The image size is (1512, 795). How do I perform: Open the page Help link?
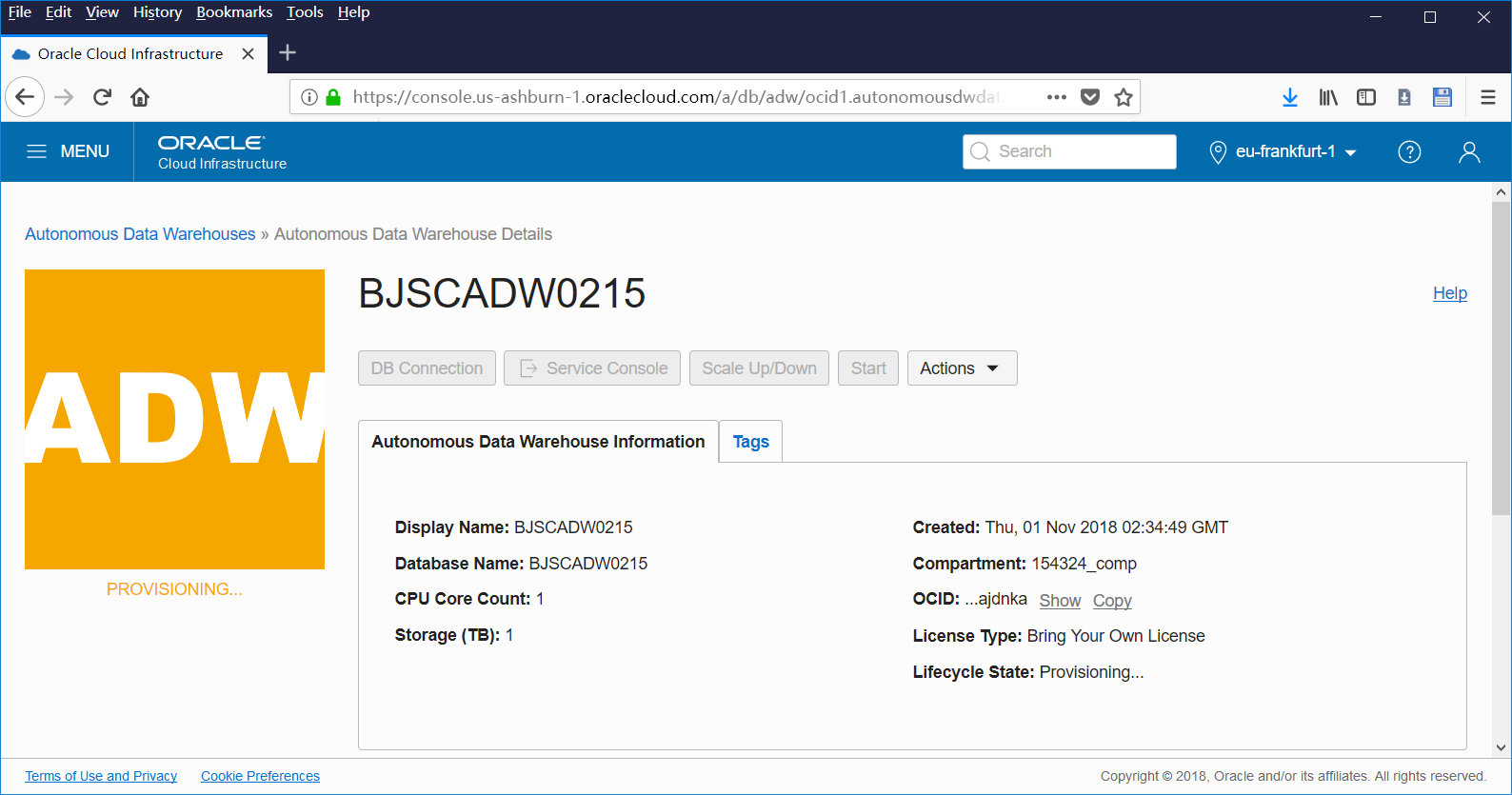click(x=1450, y=293)
